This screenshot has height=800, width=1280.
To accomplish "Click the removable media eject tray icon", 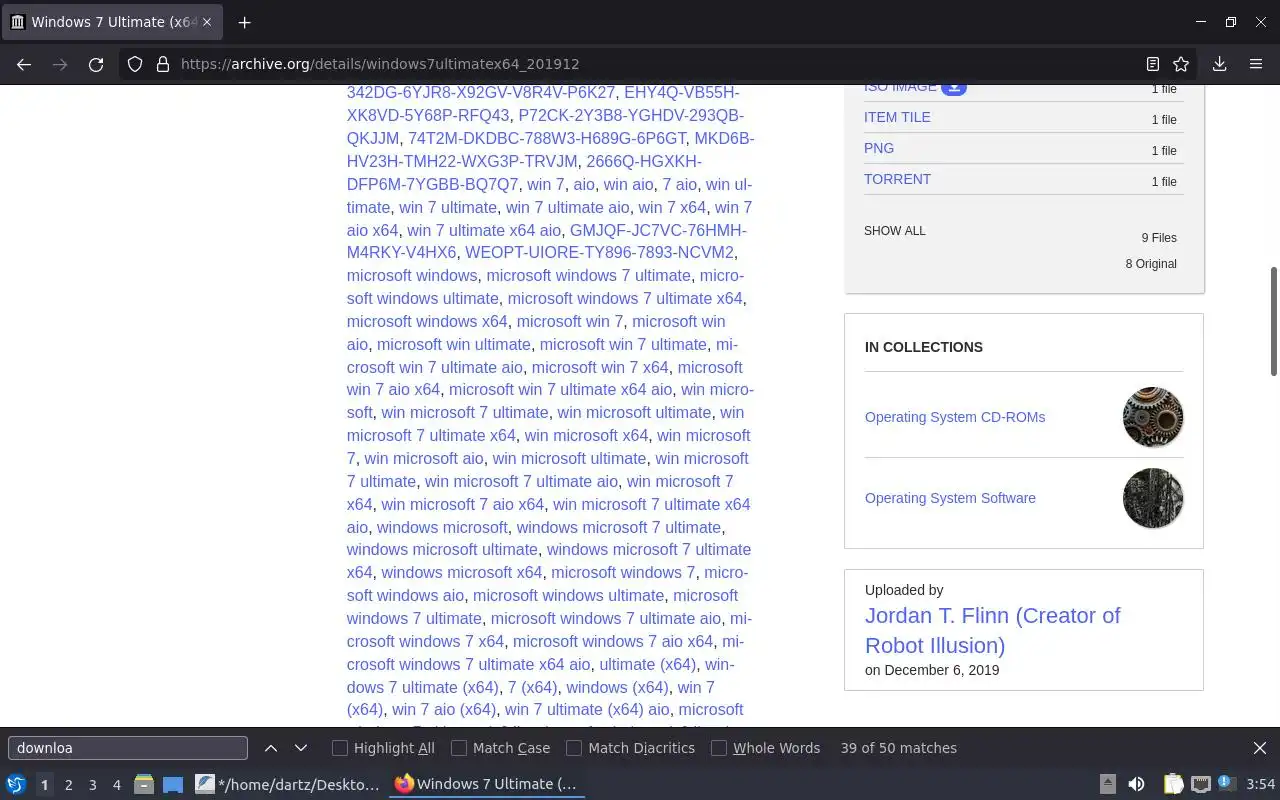I will 1108,785.
